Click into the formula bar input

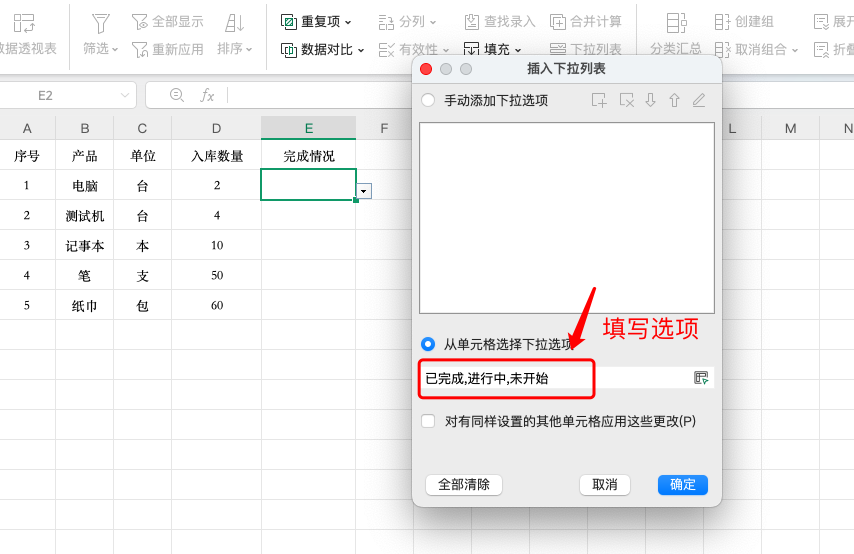coord(319,96)
